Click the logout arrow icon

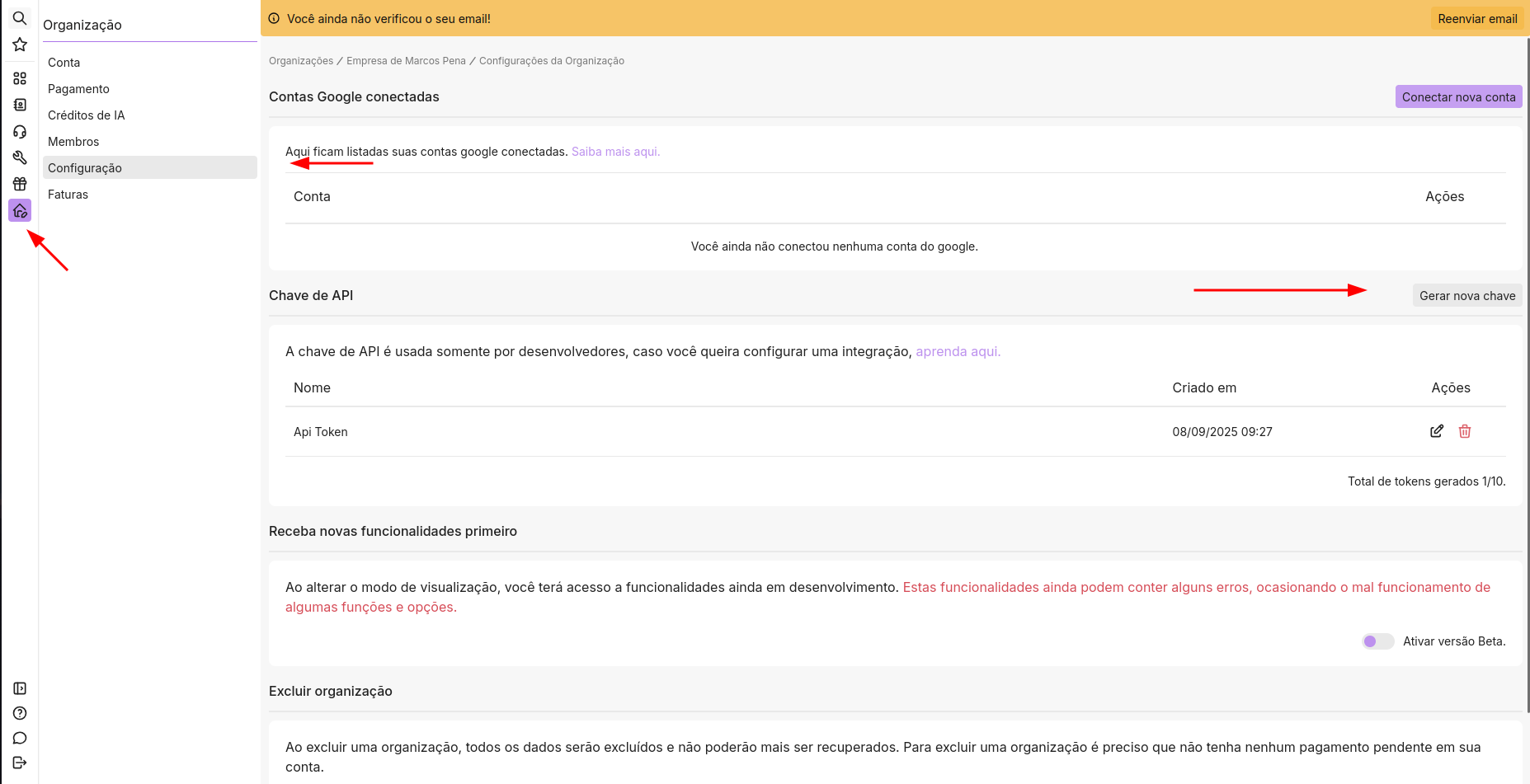[20, 763]
